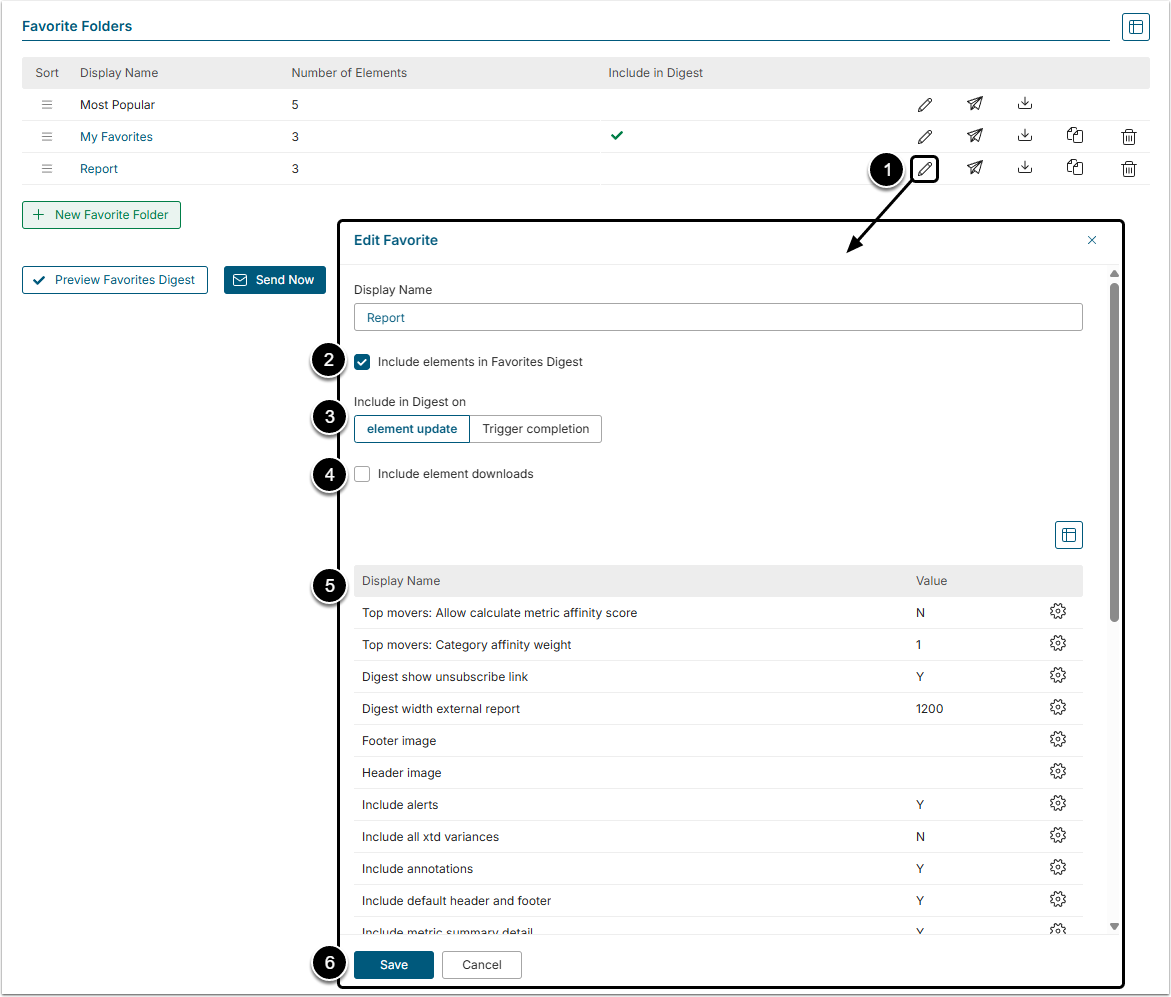1171x997 pixels.
Task: Click Save in Edit Favorite dialog
Action: click(394, 965)
